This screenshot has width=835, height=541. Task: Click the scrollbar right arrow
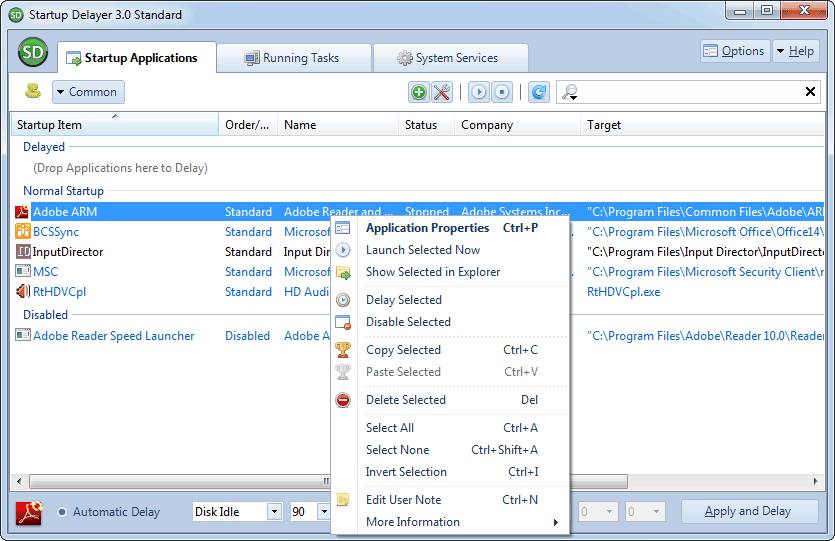coord(815,481)
